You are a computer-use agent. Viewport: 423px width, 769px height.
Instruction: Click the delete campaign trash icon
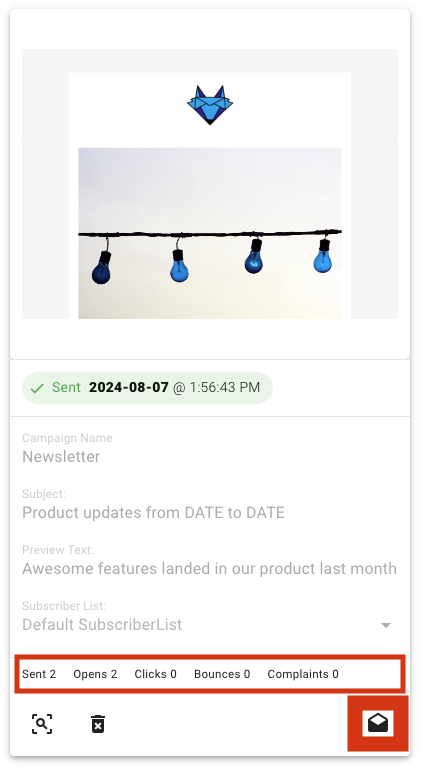(98, 724)
